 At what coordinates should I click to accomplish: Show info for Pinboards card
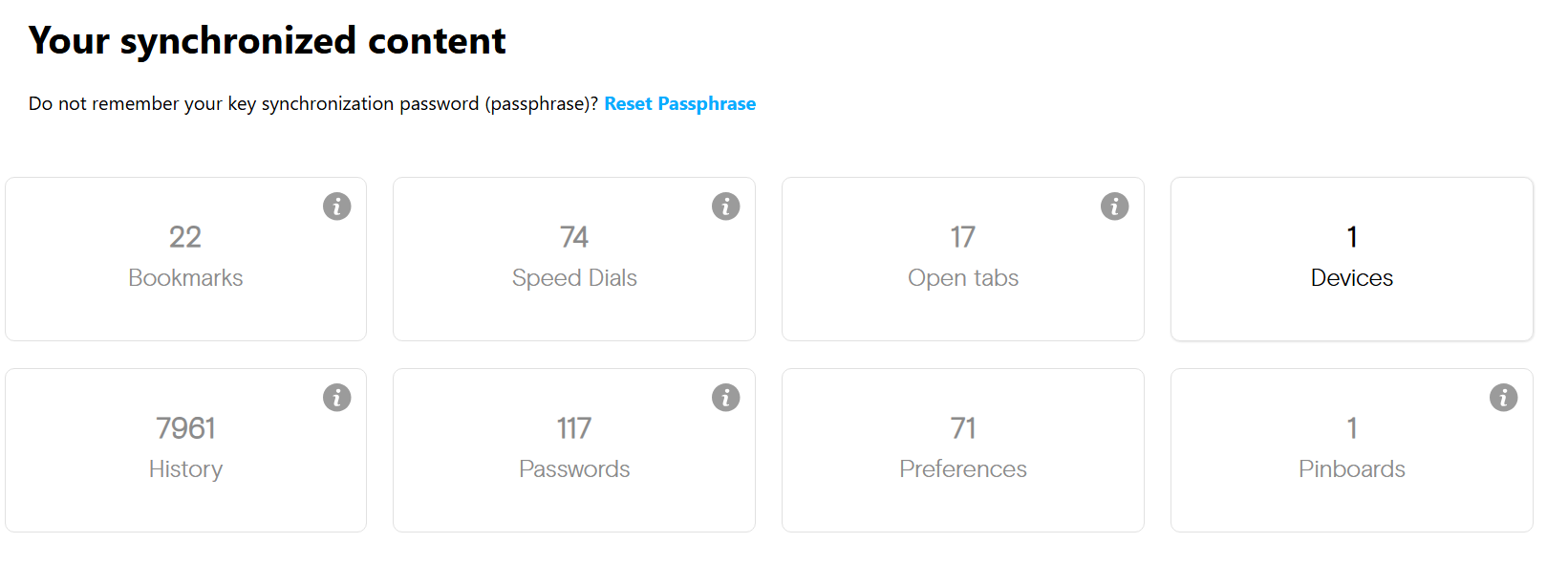(x=1503, y=398)
